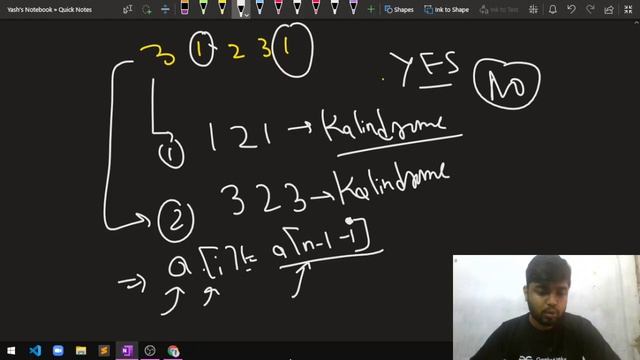
Task: Open the Windows Start menu
Action: click(11, 351)
